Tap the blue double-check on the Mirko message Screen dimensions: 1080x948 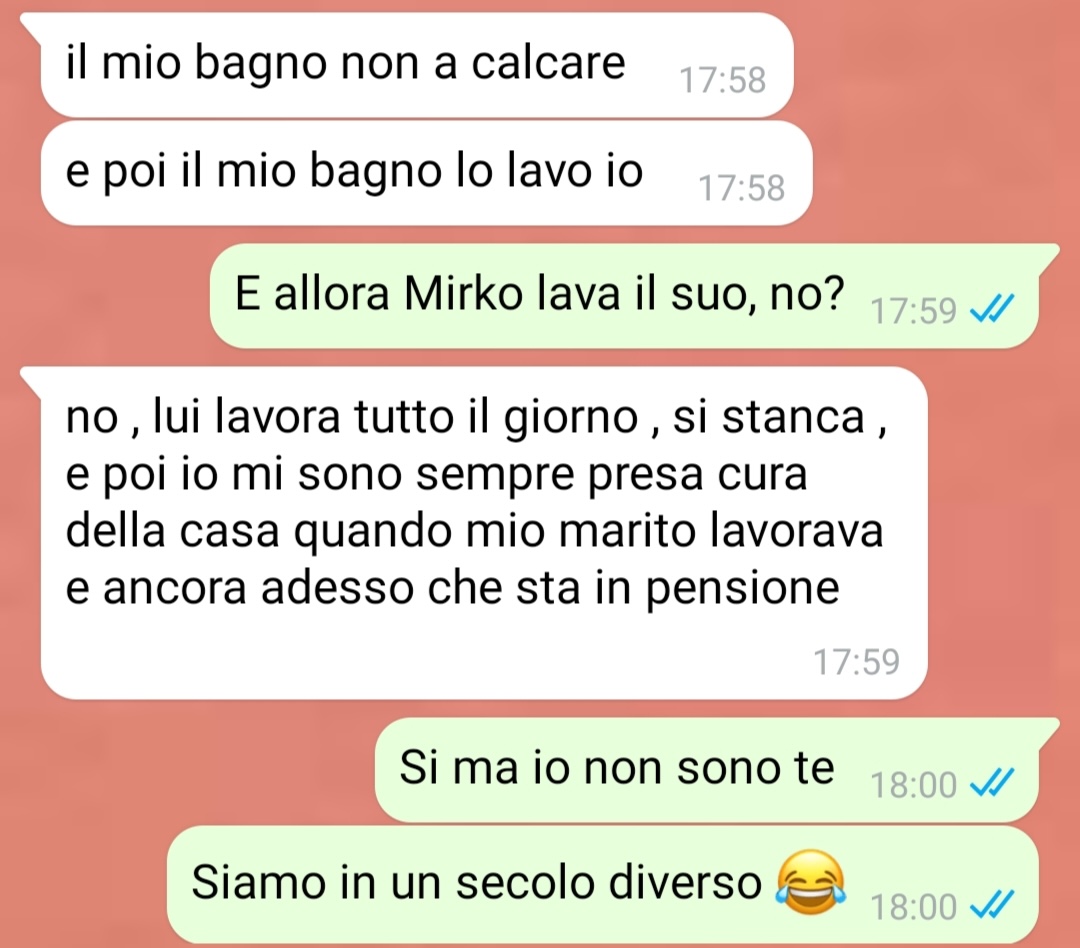click(992, 309)
